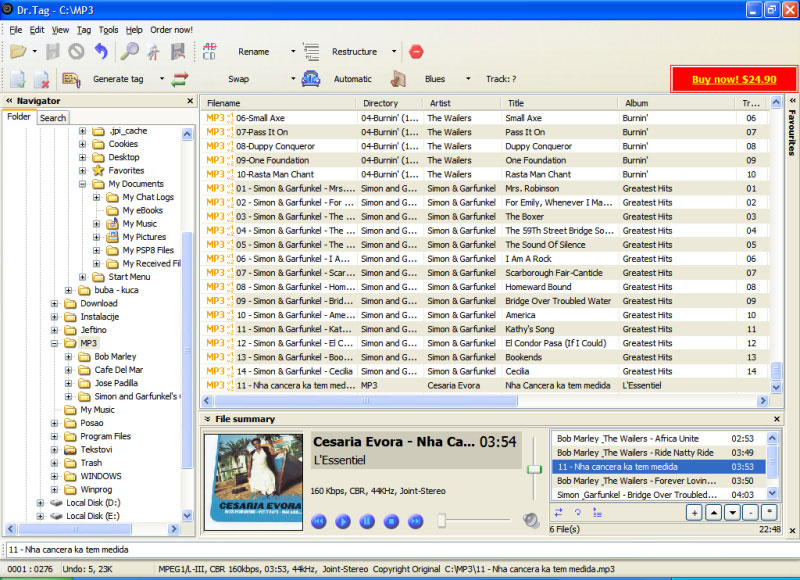Screen dimensions: 800x580
Task: Click the grayed Save disk icon
Action: (x=53, y=52)
